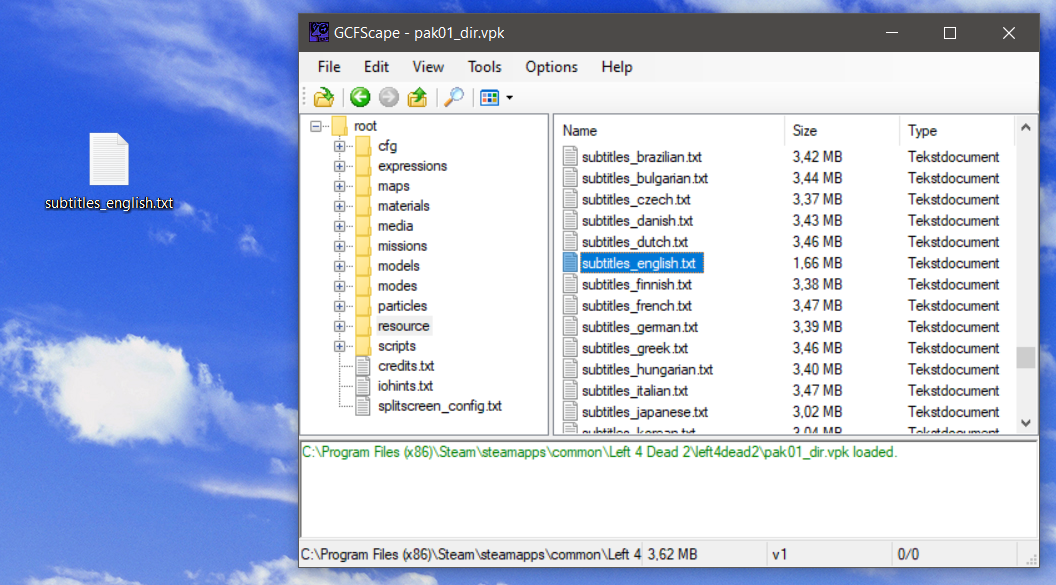The width and height of the screenshot is (1056, 585).
Task: Click the 3,62 MB status bar entry
Action: point(672,555)
